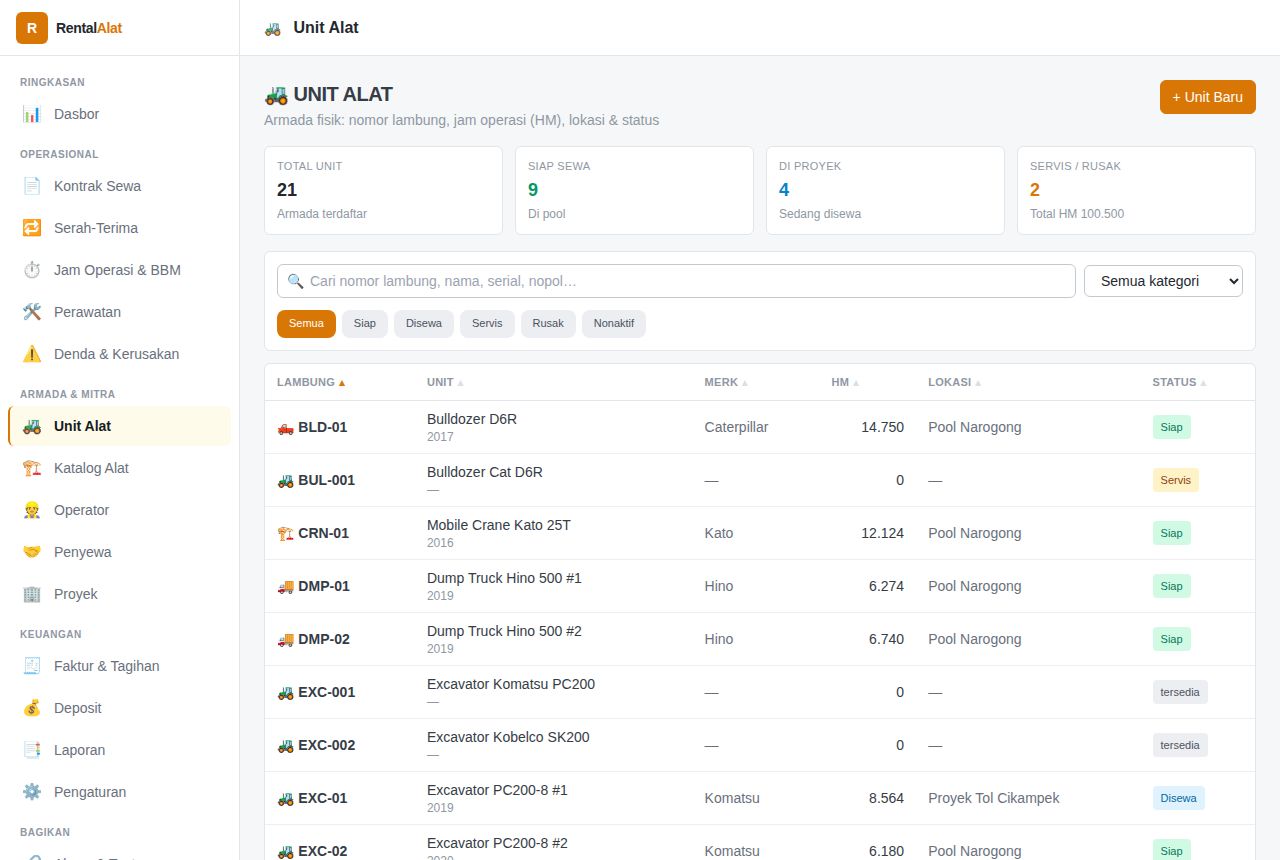The width and height of the screenshot is (1280, 860).
Task: Open the Semua kategori dropdown
Action: click(1163, 281)
